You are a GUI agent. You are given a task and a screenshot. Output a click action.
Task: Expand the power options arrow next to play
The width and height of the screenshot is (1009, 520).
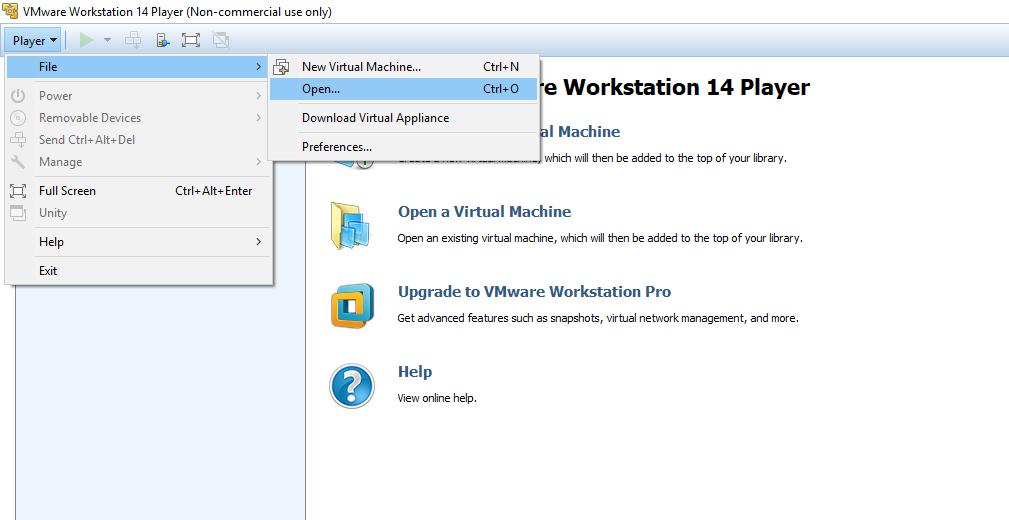(x=107, y=41)
